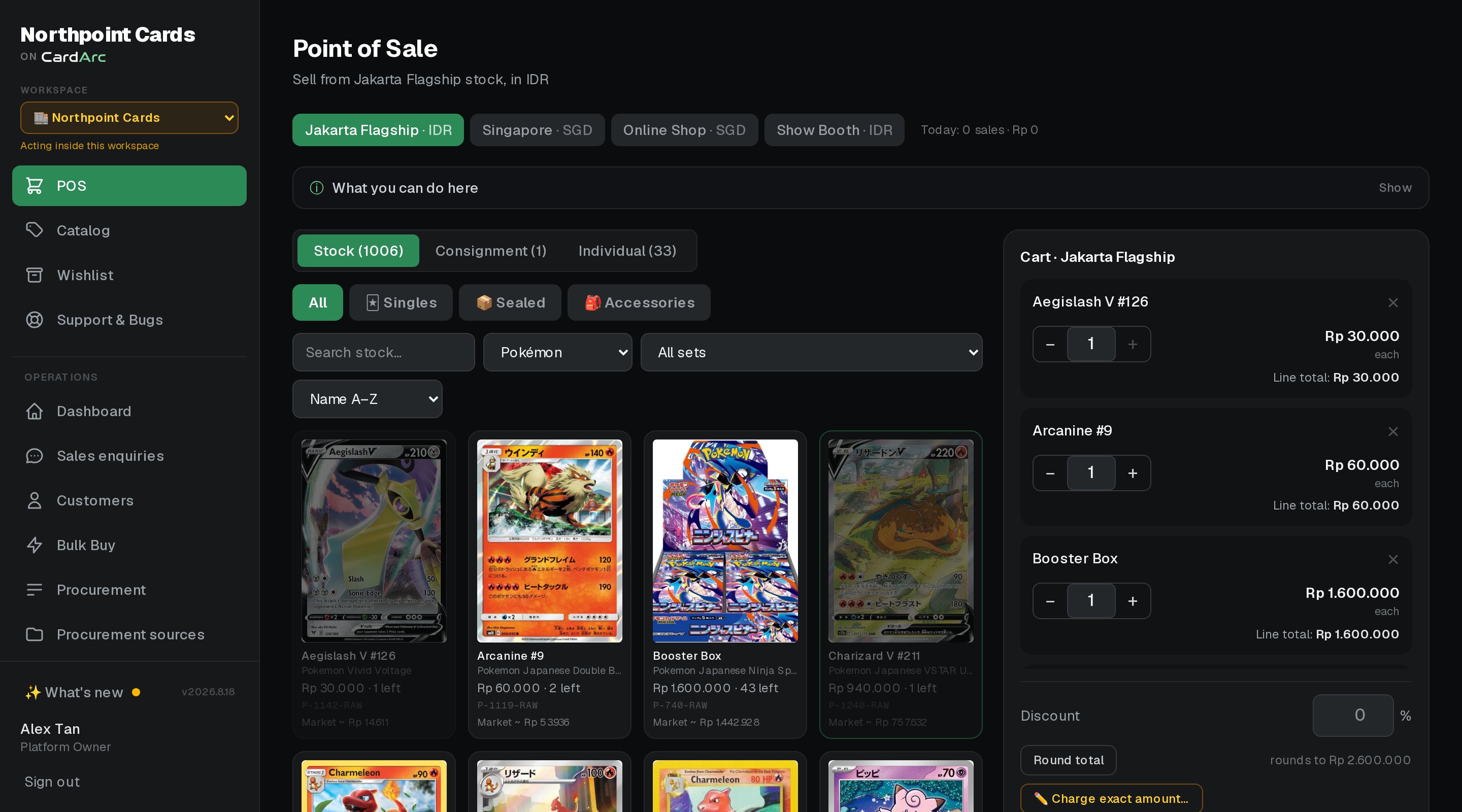Open Catalog via its tag icon
Viewport: 1462px width, 812px height.
35,230
